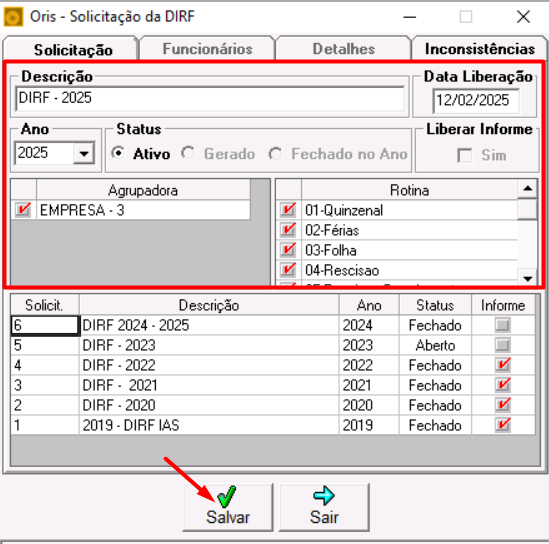Uncheck the 01-Quinzenal rotina checkbox
The height and width of the screenshot is (544, 549).
288,210
